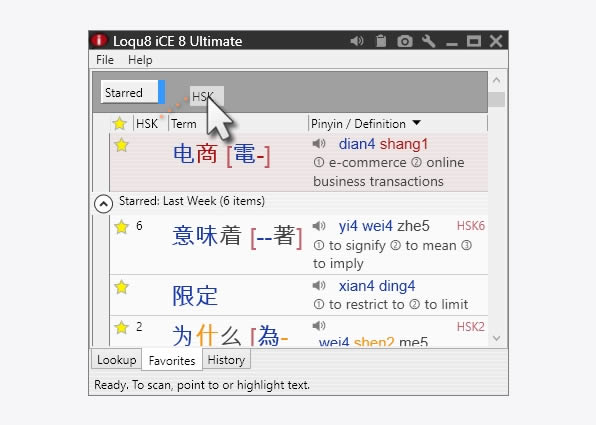This screenshot has width=596, height=425.
Task: Maximize the Loqu8 iCE window
Action: (x=474, y=41)
